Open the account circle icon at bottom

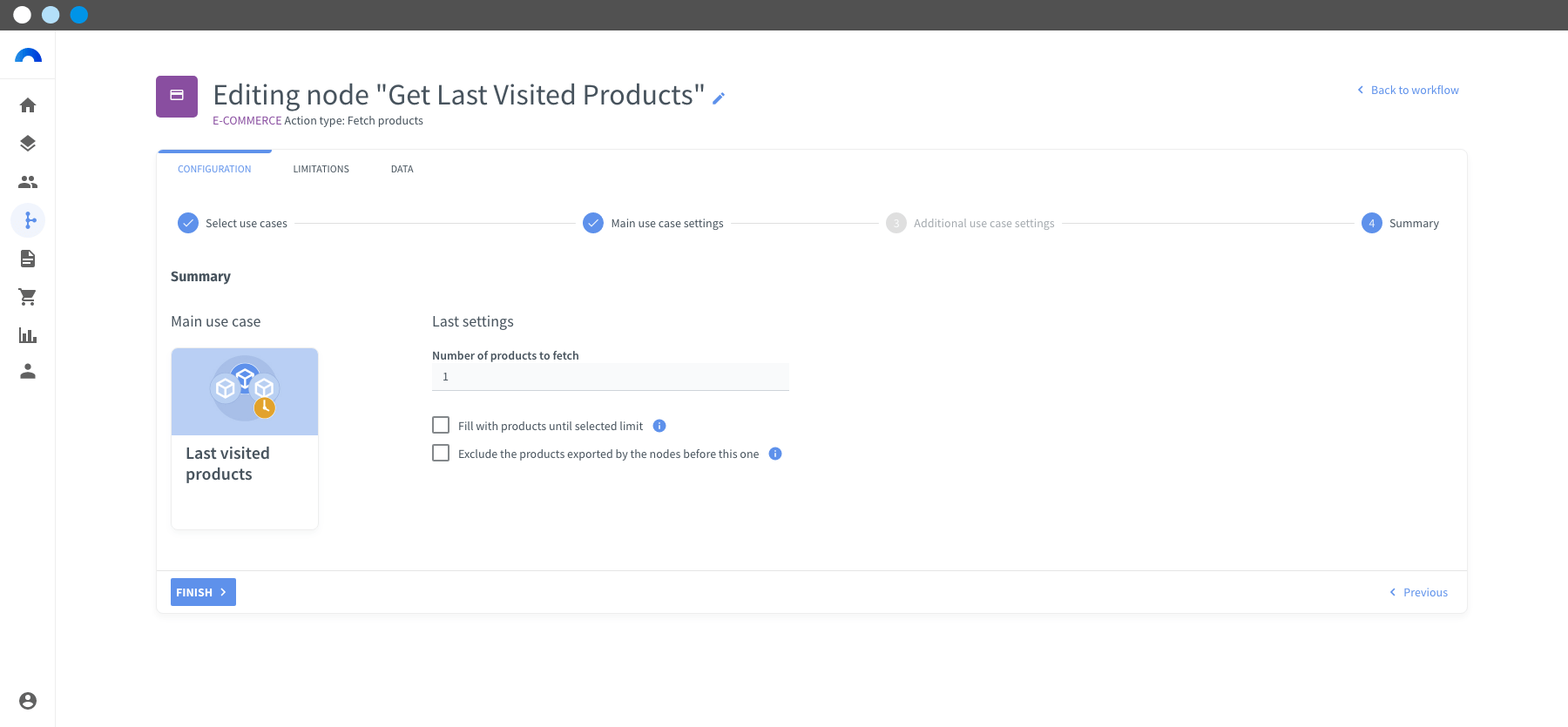pos(28,701)
